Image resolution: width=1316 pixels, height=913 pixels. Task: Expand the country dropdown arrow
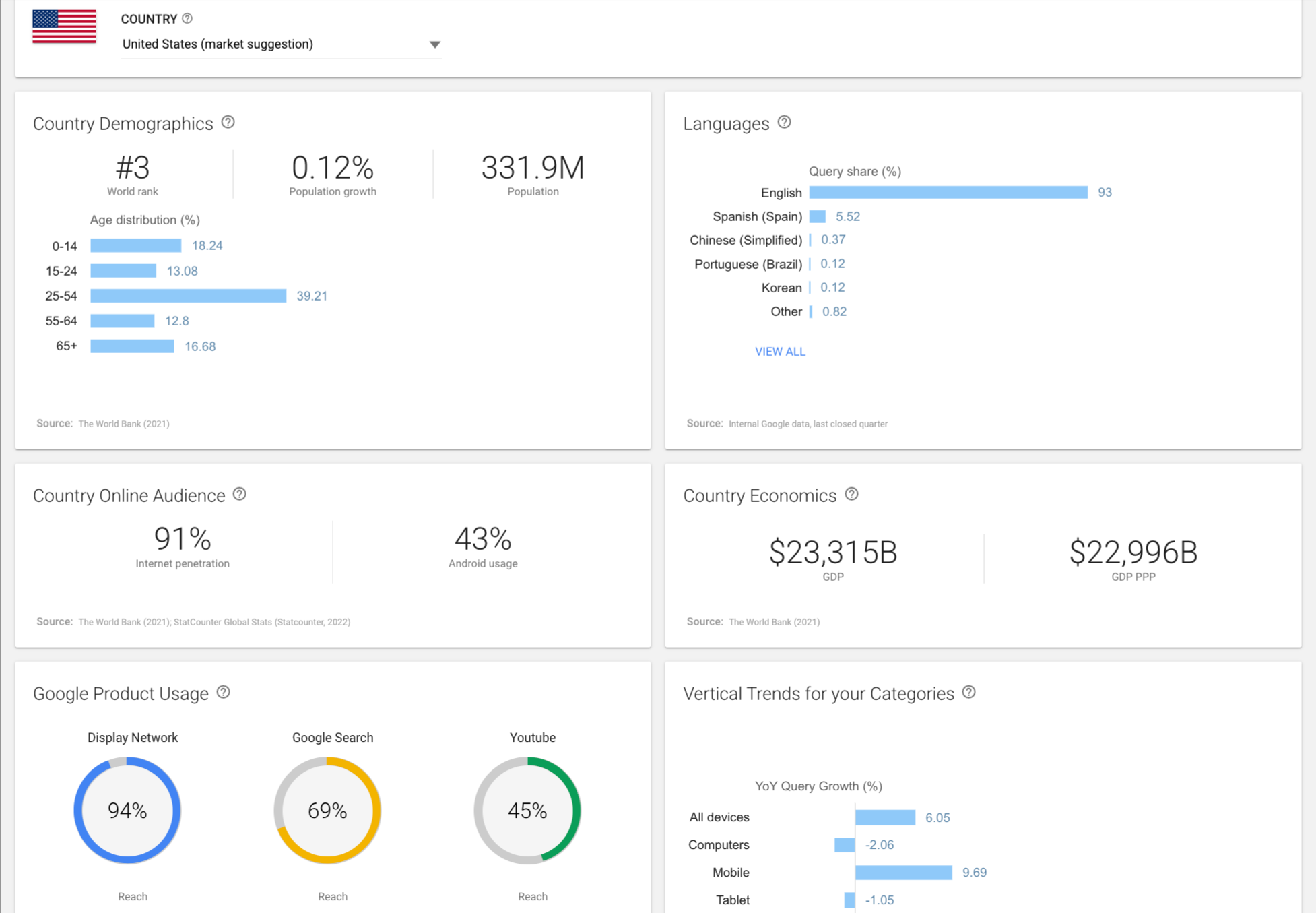coord(434,44)
